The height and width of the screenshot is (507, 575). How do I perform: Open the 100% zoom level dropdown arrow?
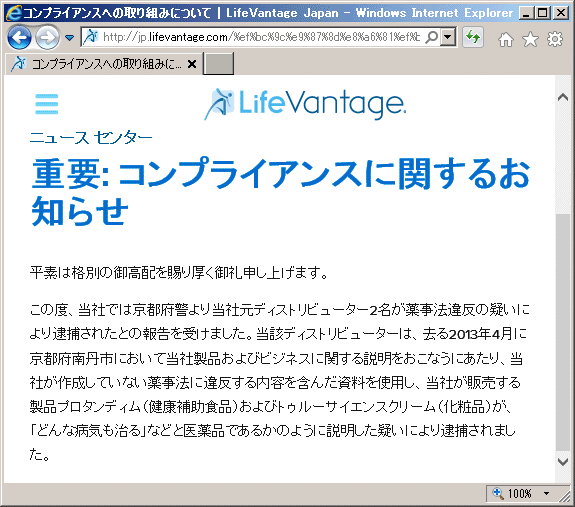pos(546,493)
